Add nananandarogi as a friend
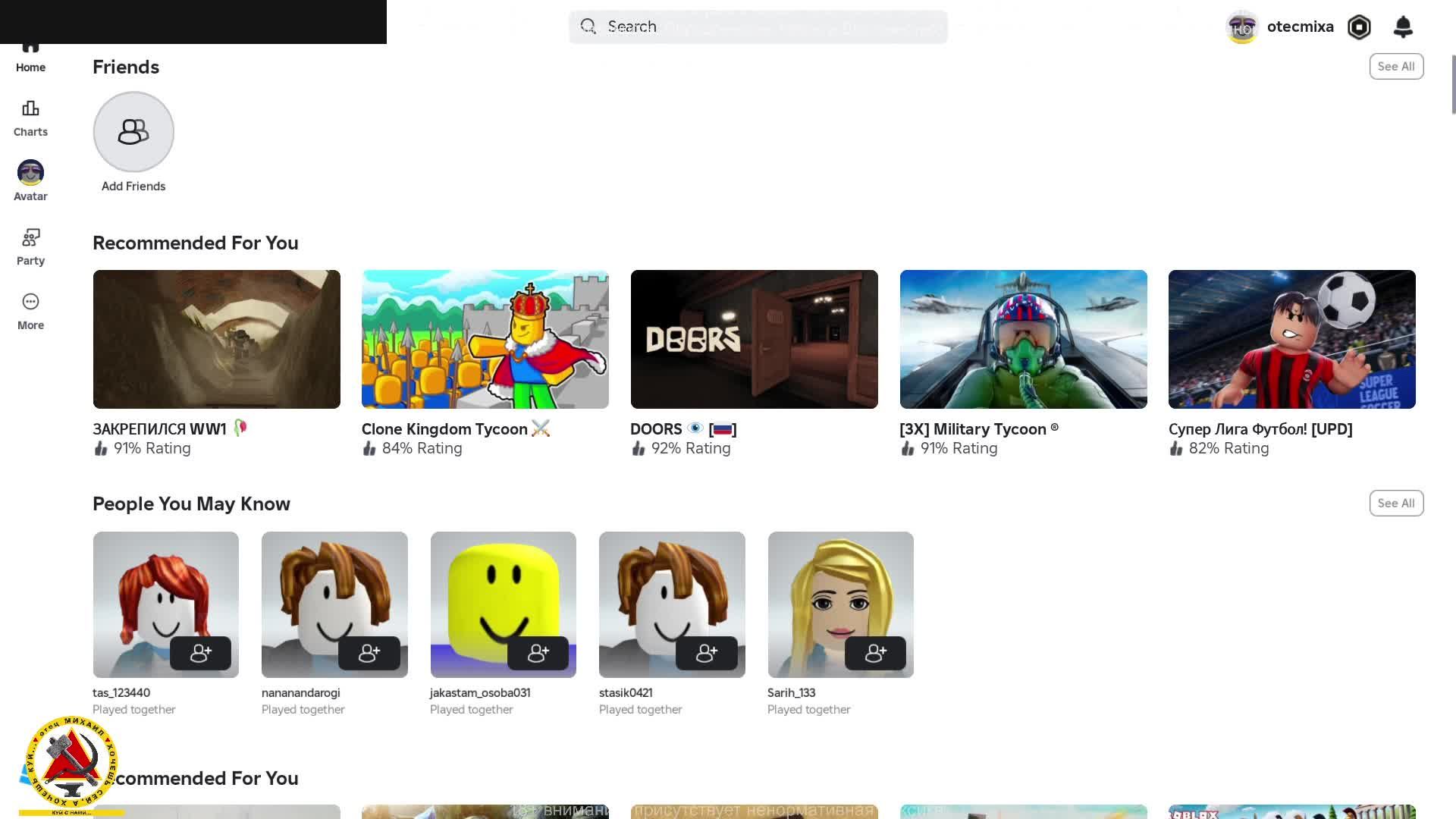The height and width of the screenshot is (819, 1456). click(369, 653)
